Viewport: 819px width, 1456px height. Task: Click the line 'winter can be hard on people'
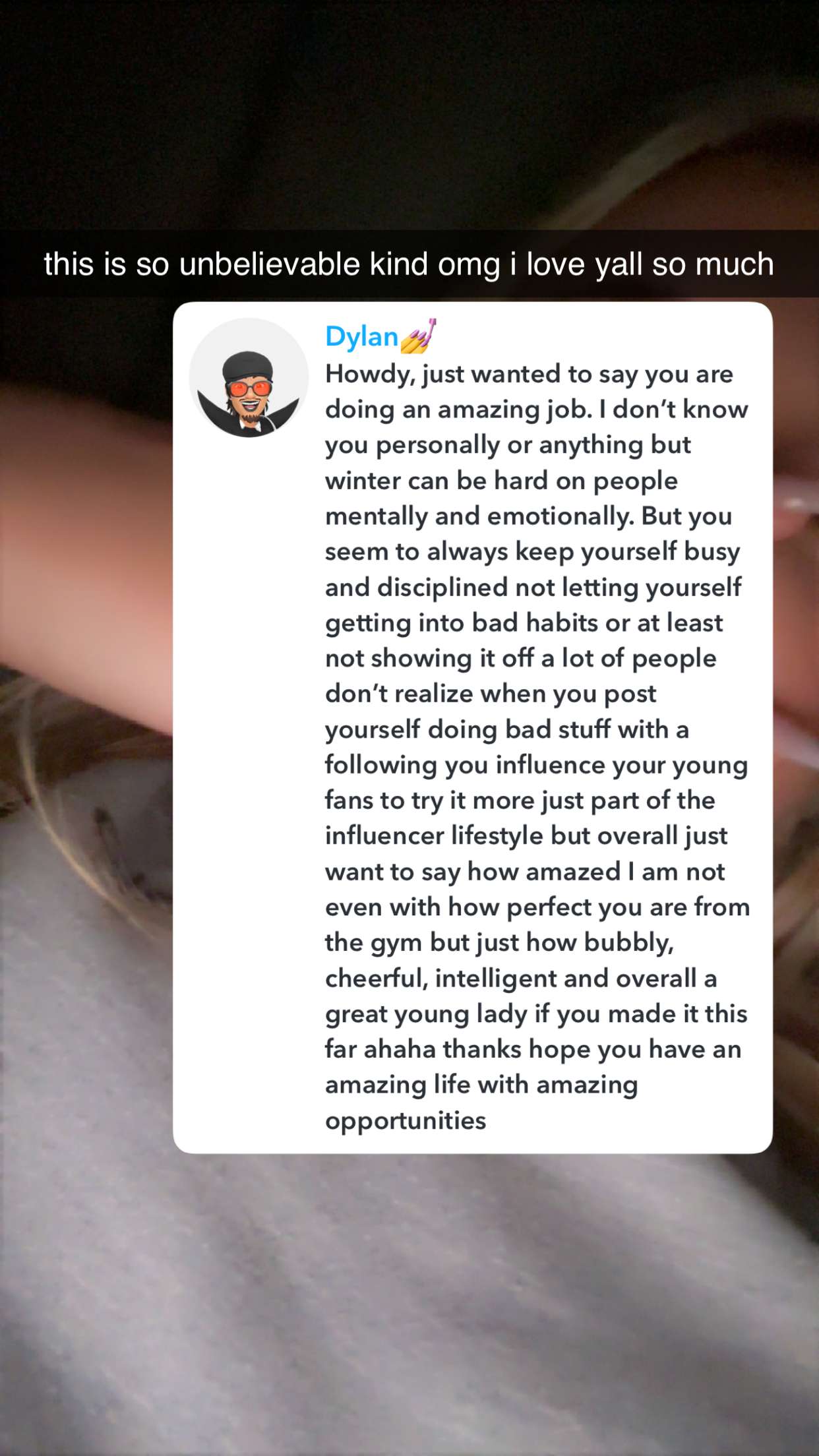[x=501, y=481]
